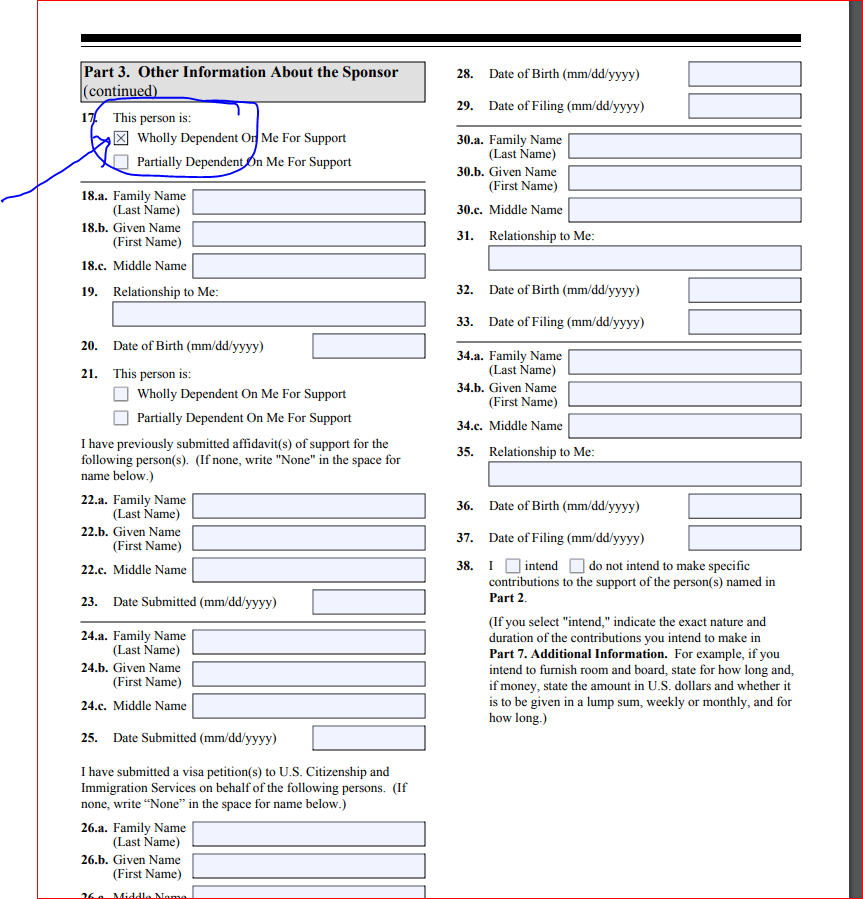Click item 28 Date of Birth field

(744, 74)
